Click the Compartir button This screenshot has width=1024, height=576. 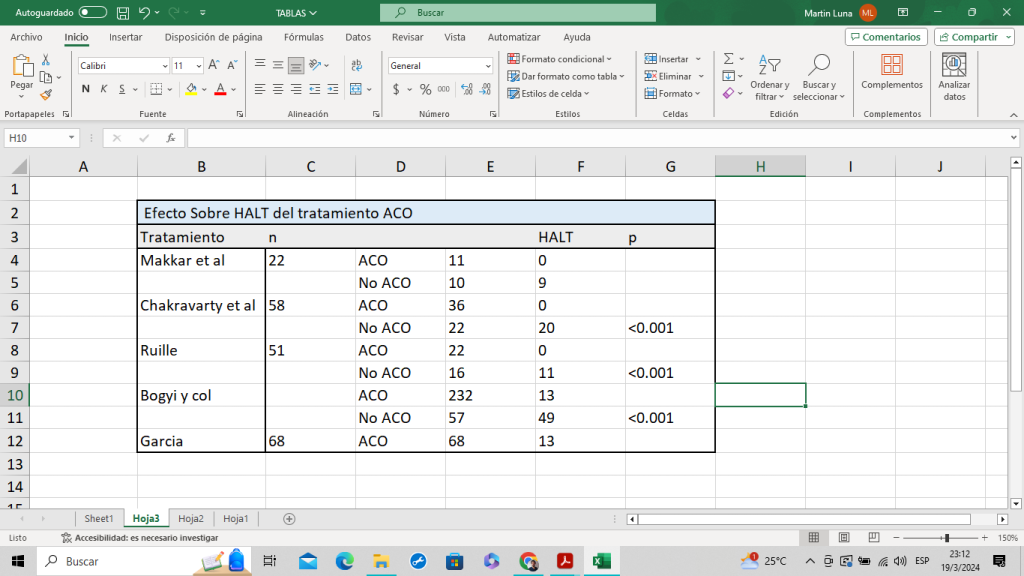(x=972, y=37)
